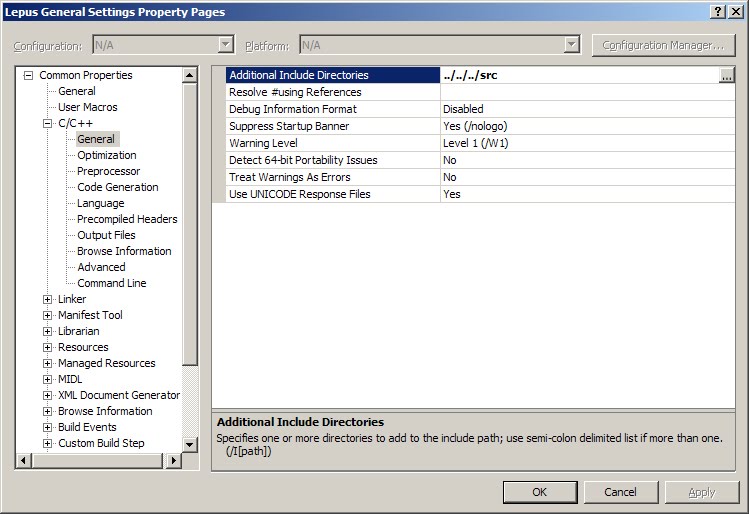Close the Property Pages dialog

pyautogui.click(x=736, y=11)
